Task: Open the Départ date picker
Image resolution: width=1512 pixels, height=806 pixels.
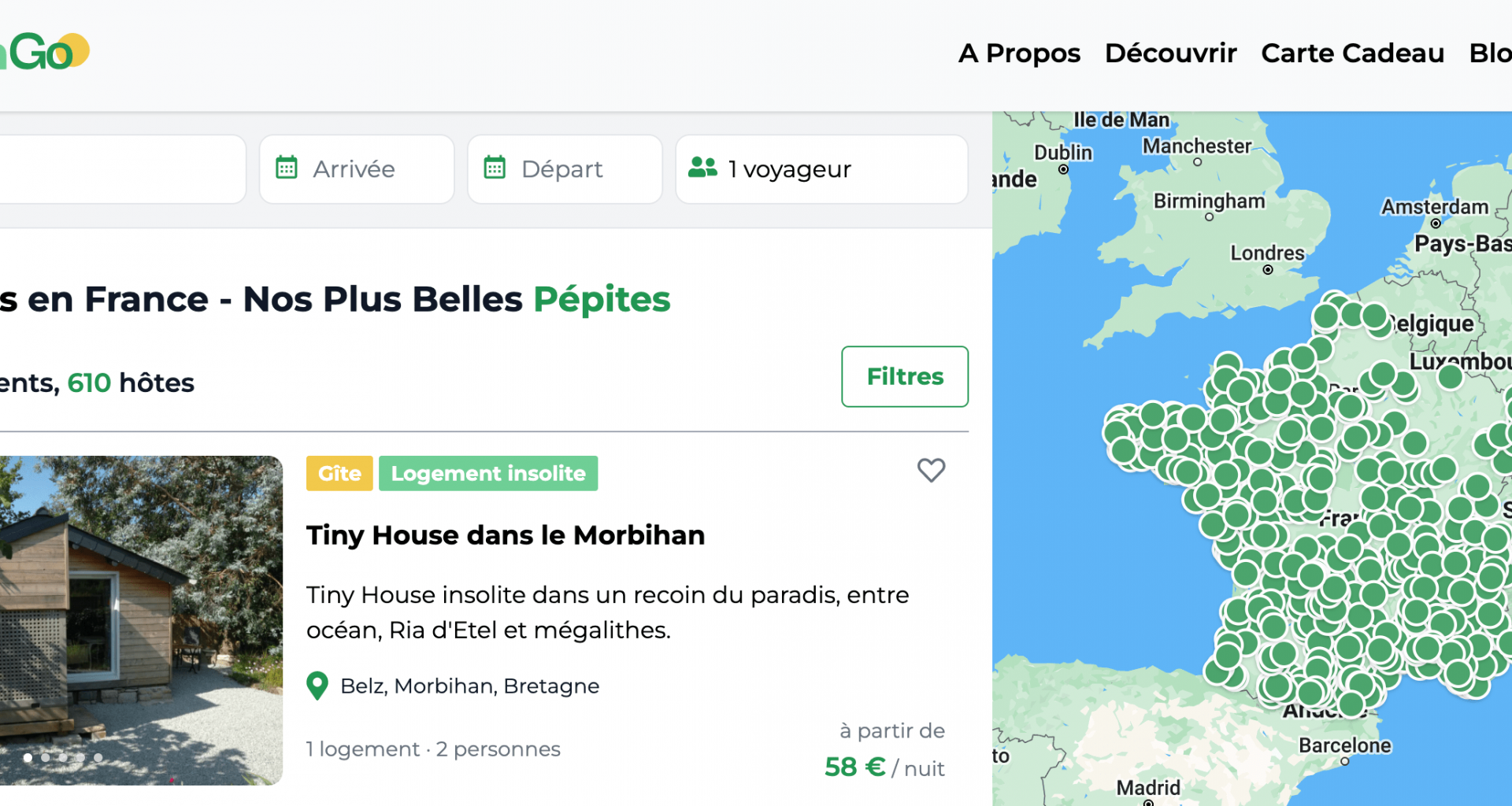Action: click(x=565, y=169)
